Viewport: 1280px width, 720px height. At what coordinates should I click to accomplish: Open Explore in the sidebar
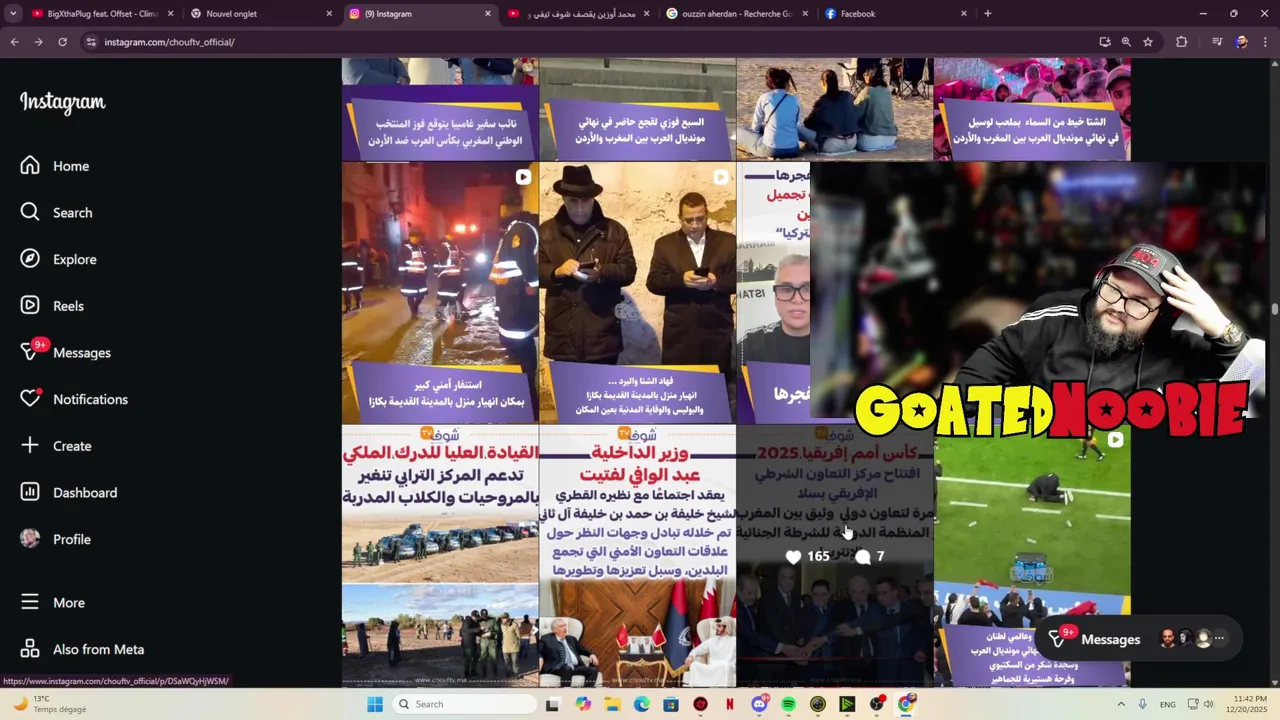click(x=60, y=259)
